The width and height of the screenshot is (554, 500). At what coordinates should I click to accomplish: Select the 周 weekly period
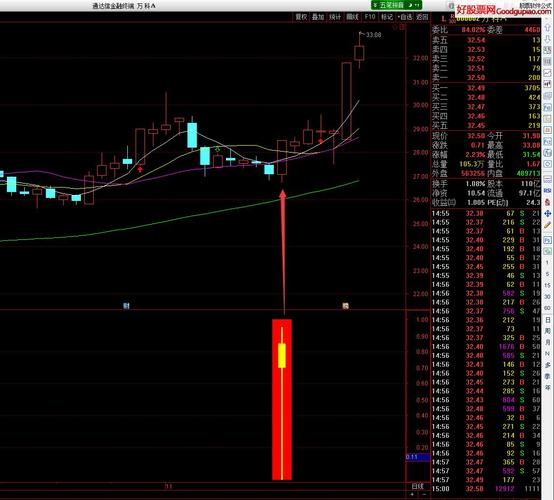[548, 331]
